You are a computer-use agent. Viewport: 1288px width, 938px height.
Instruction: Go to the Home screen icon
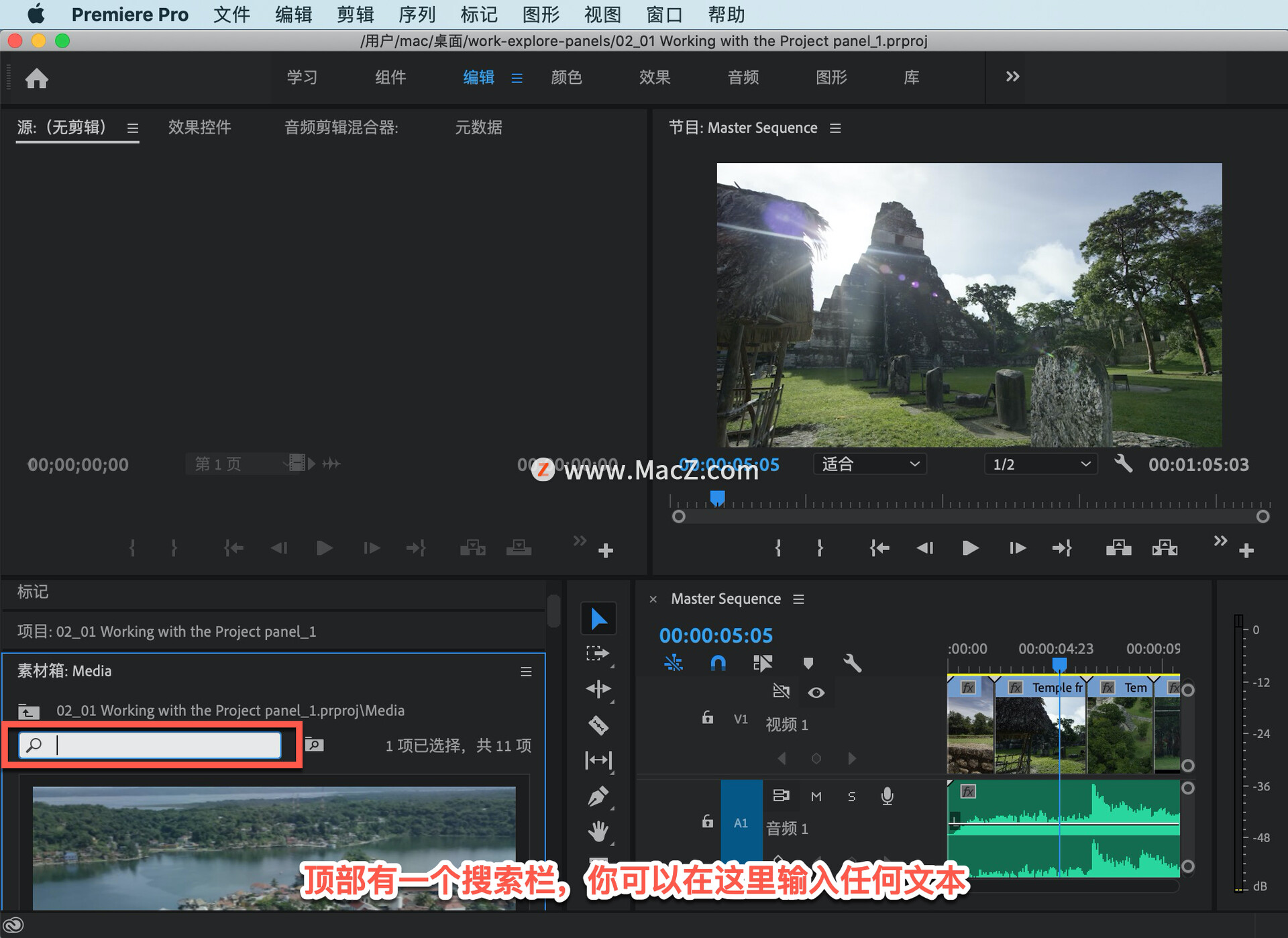pyautogui.click(x=37, y=79)
